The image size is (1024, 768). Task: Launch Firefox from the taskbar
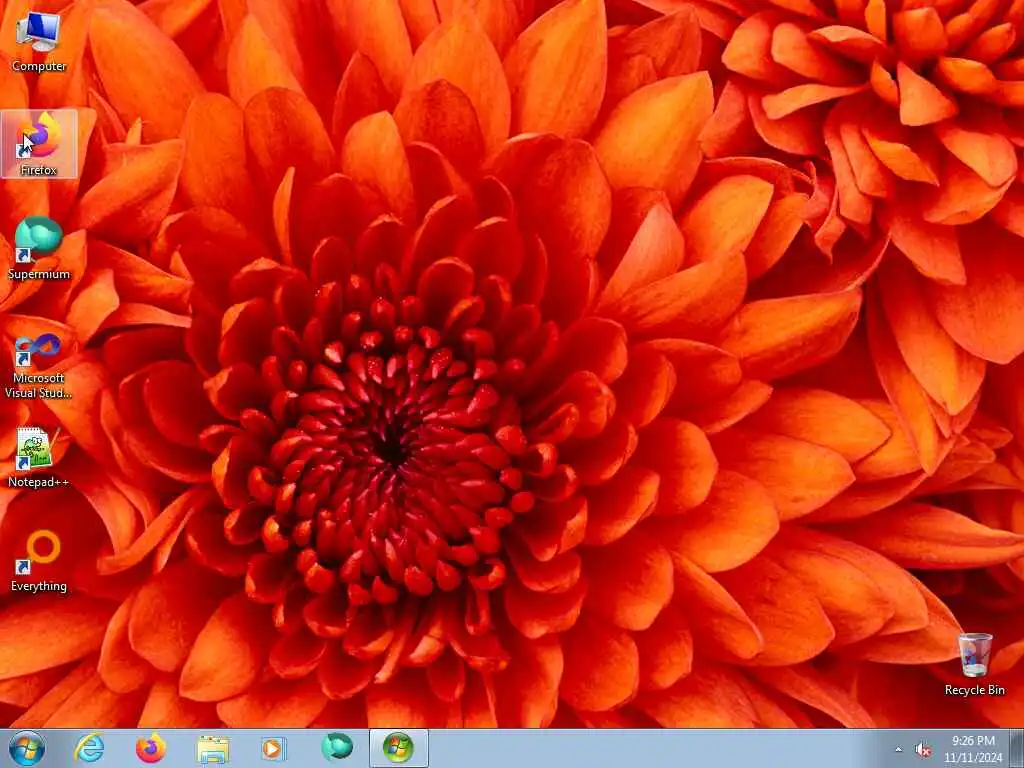pos(151,748)
